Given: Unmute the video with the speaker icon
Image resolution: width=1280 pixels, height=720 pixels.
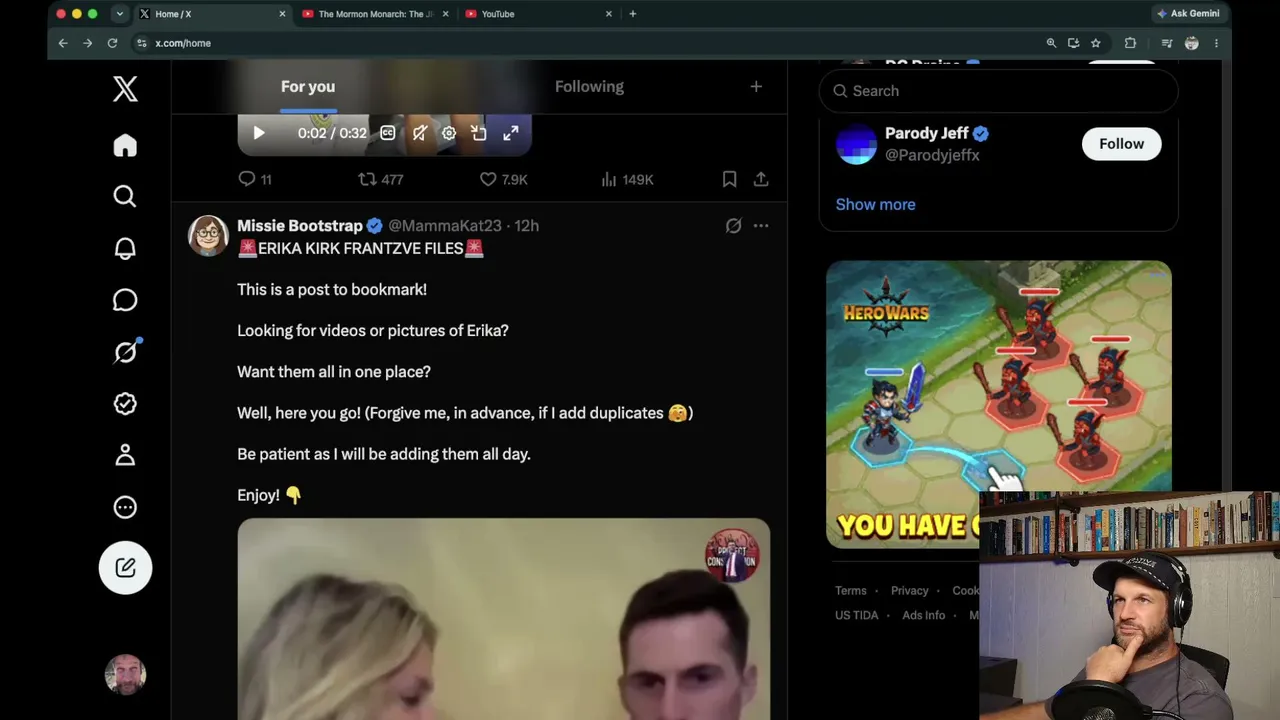Looking at the screenshot, I should click(420, 133).
